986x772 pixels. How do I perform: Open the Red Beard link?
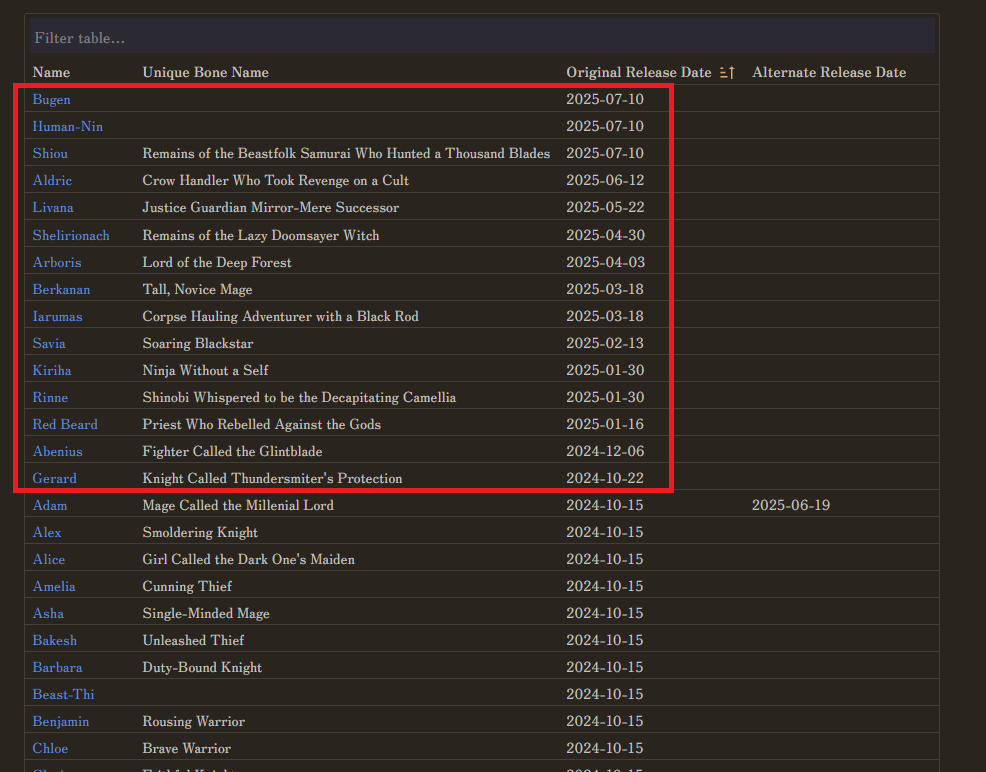coord(65,424)
